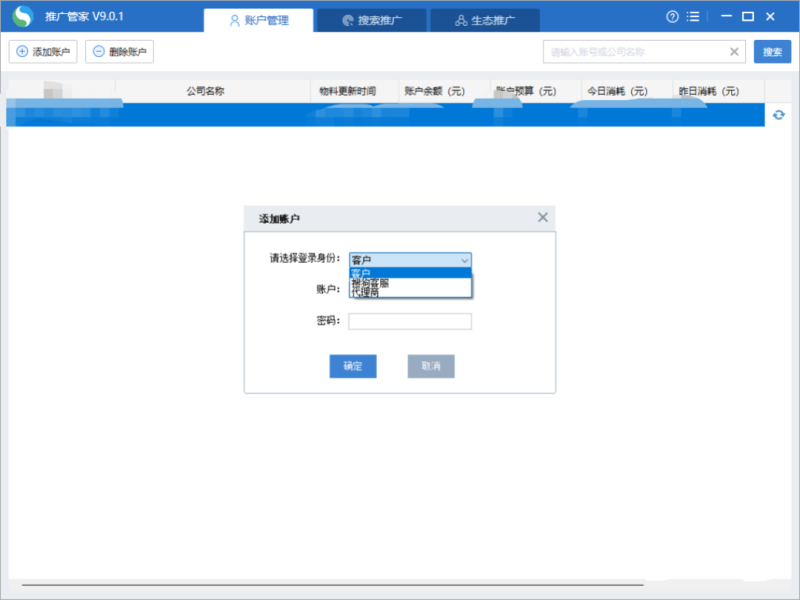
Task: Click the plus icon on 添加账户
Action: pos(21,51)
